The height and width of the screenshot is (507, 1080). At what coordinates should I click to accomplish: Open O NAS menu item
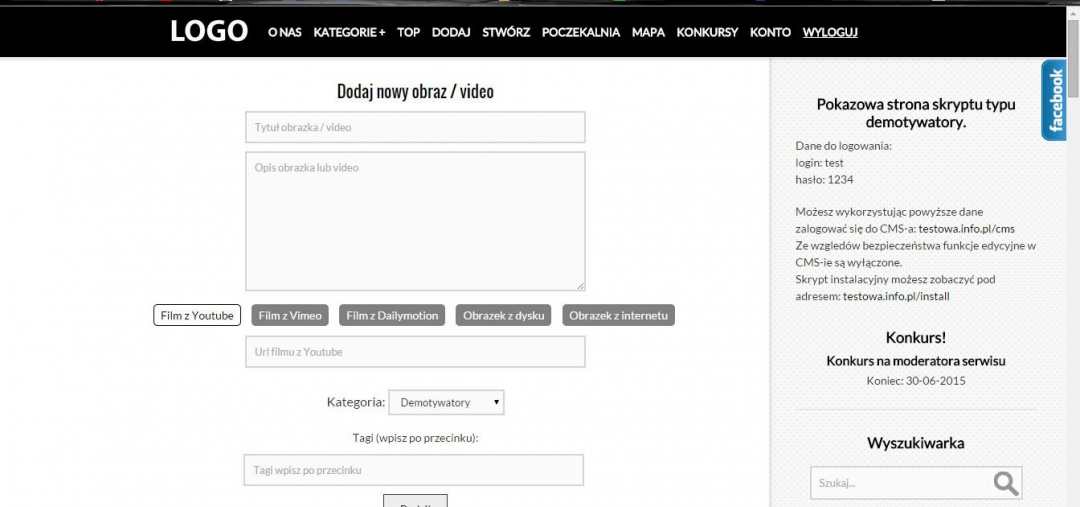pyautogui.click(x=284, y=32)
